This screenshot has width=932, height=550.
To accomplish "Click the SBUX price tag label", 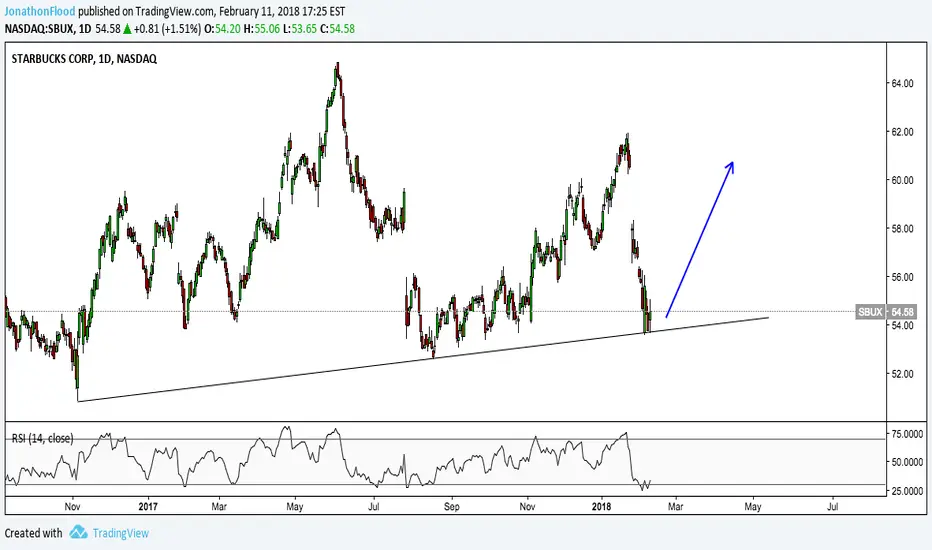I will [x=870, y=312].
